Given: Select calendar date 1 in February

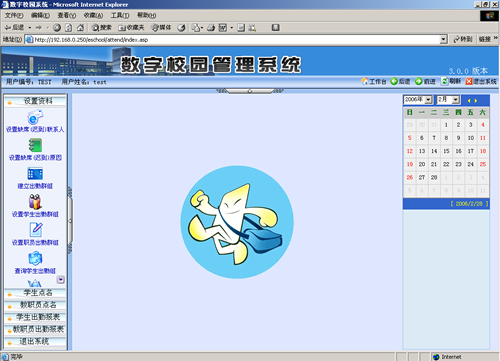Looking at the screenshot, I should point(446,125).
